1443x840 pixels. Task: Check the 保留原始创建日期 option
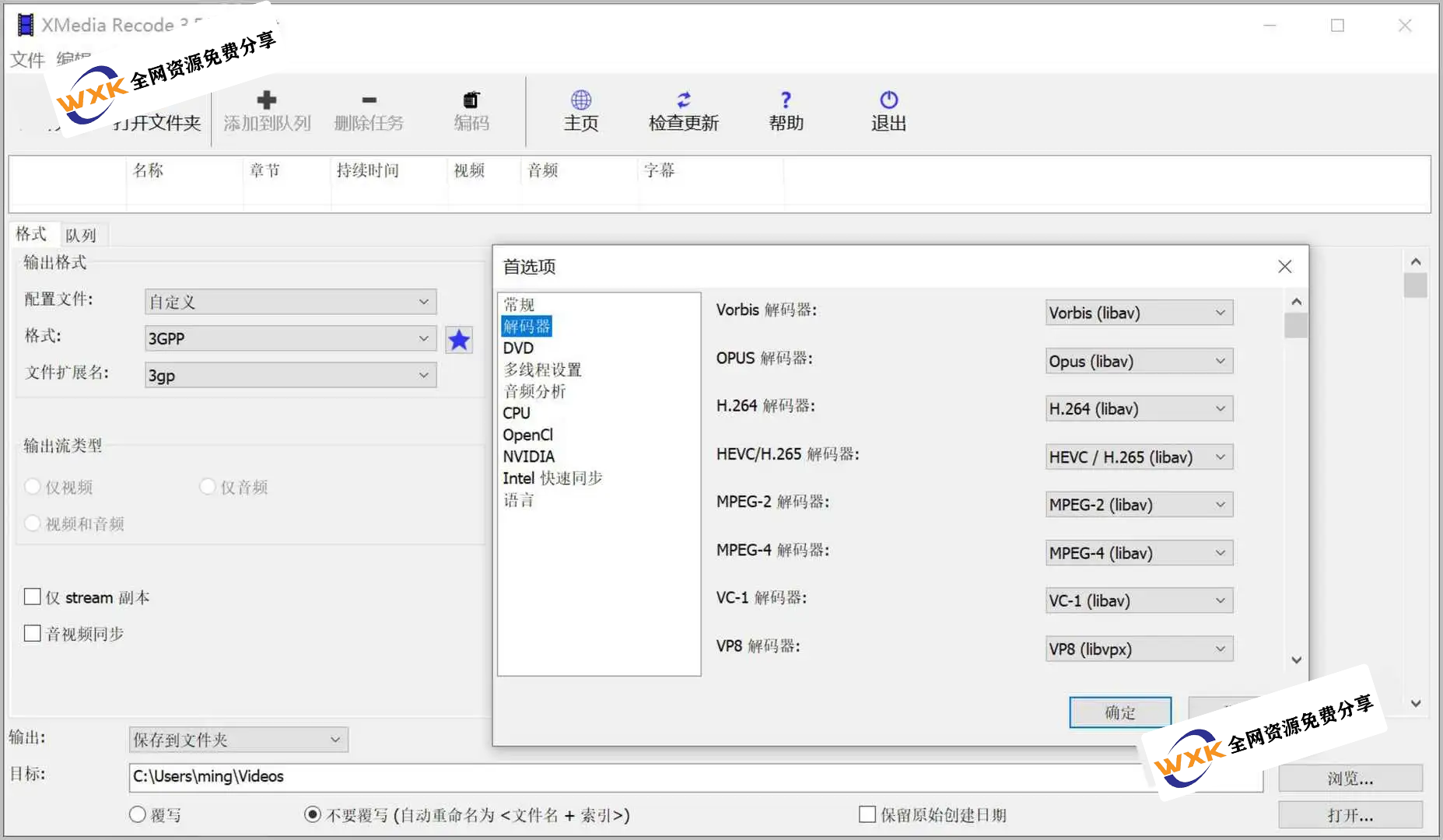tap(867, 814)
